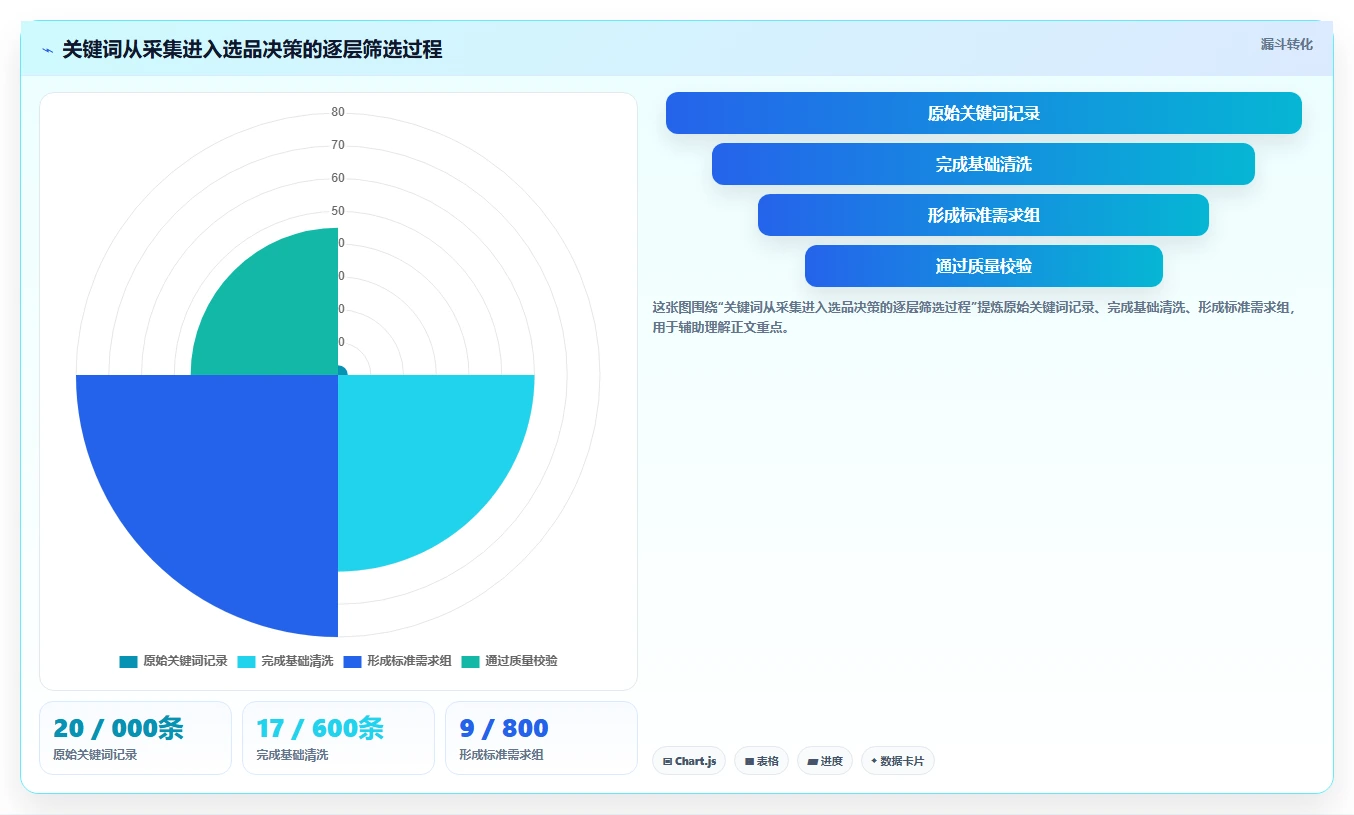Select the 完成基础清洗 funnel bar

983,164
